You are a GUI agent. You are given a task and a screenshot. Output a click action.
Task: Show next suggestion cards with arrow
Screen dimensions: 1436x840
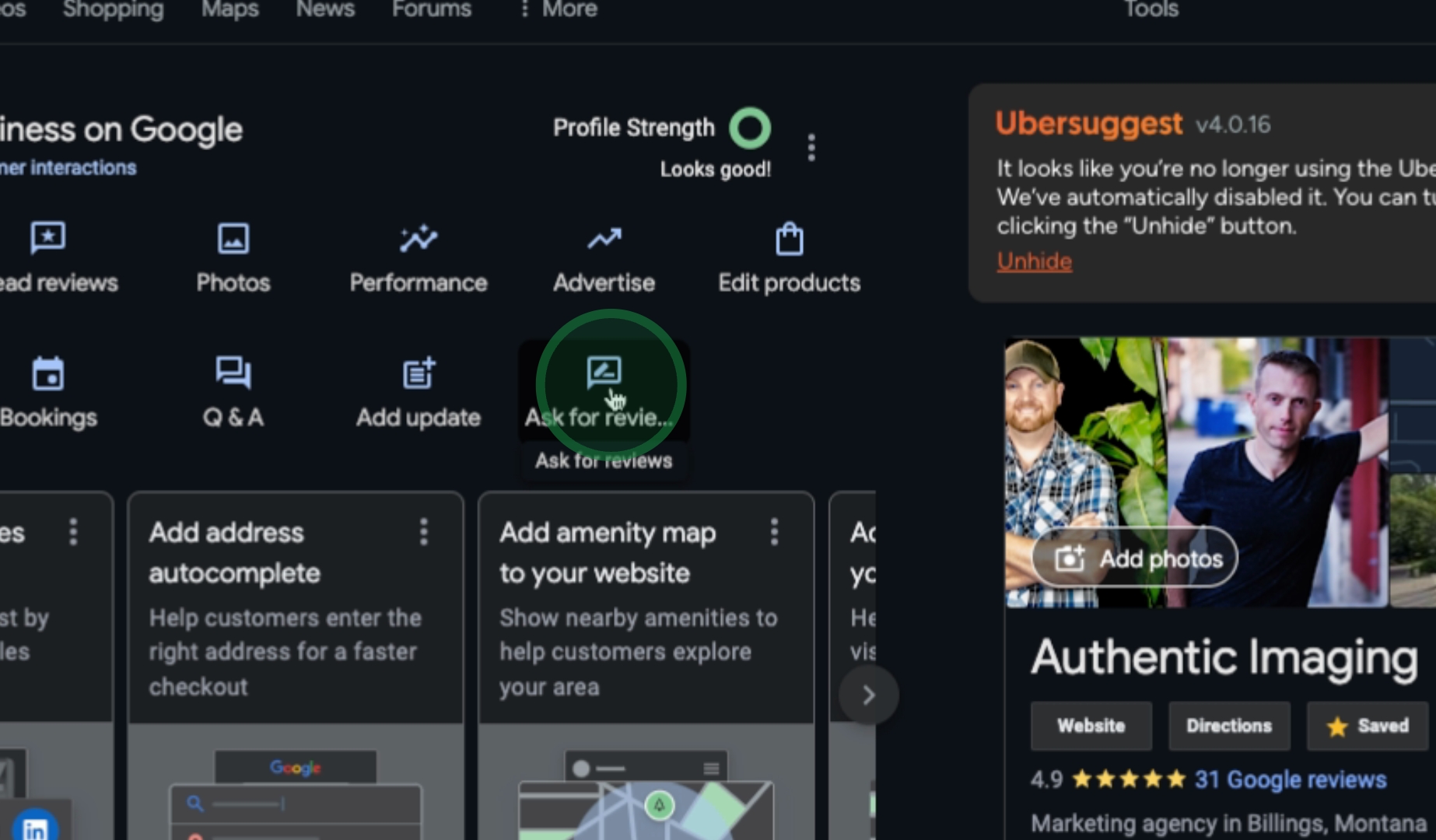point(868,695)
